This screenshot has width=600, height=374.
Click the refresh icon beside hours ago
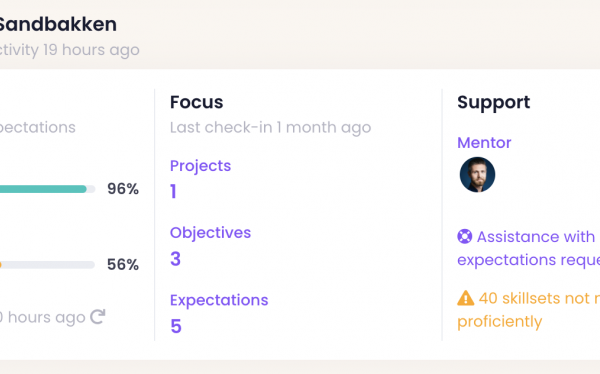click(98, 317)
